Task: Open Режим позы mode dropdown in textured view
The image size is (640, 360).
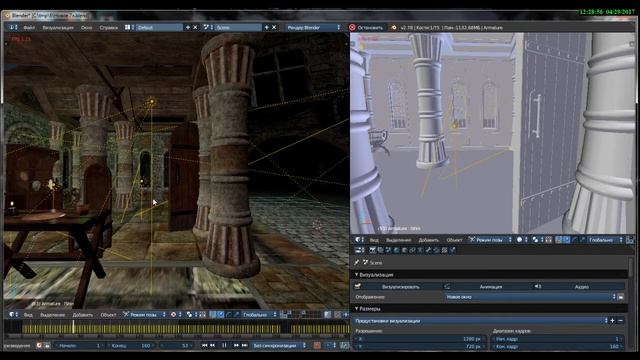Action: tap(144, 314)
